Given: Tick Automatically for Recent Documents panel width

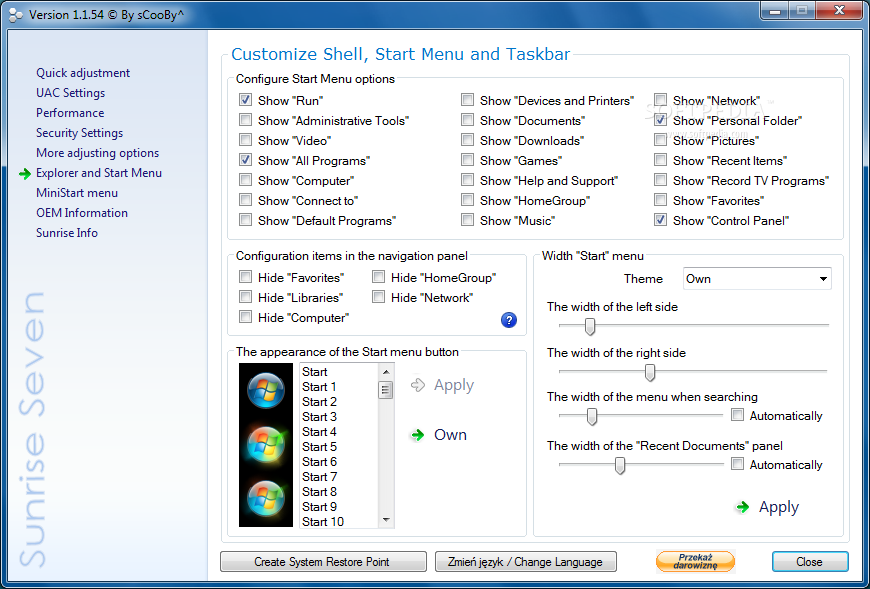Looking at the screenshot, I should [737, 464].
